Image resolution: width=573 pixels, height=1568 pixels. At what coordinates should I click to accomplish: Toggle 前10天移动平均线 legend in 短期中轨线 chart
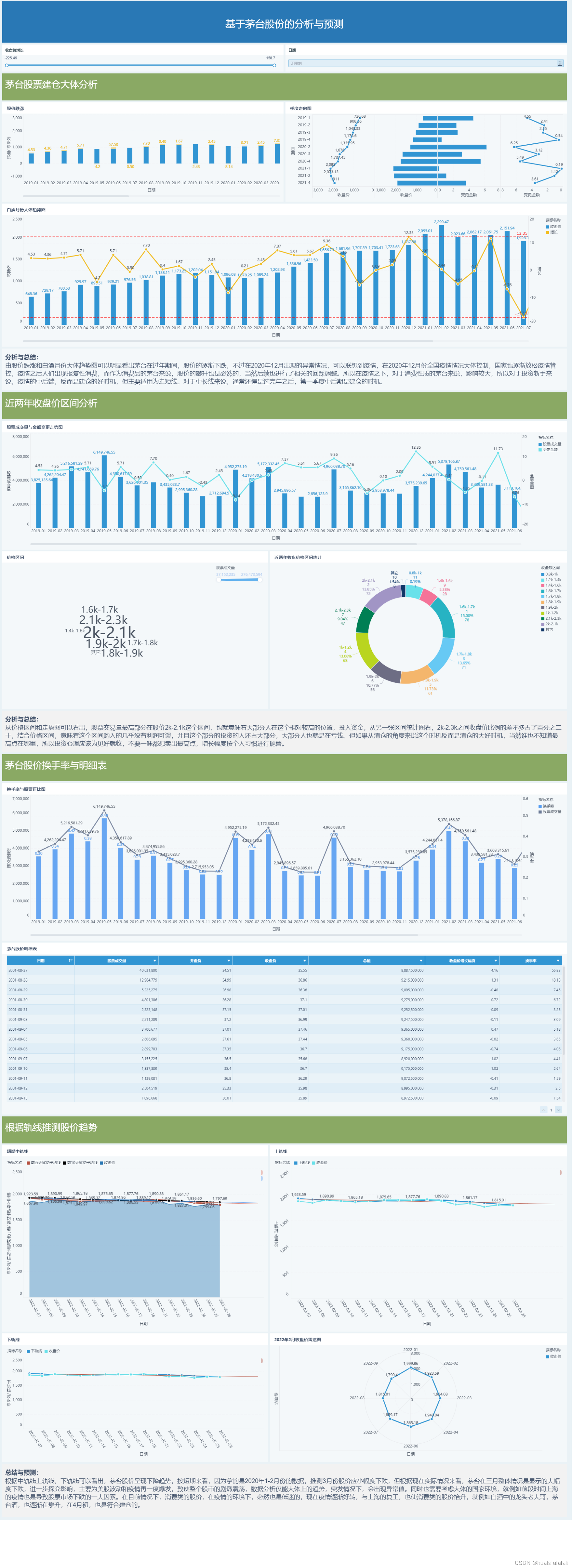[81, 1163]
